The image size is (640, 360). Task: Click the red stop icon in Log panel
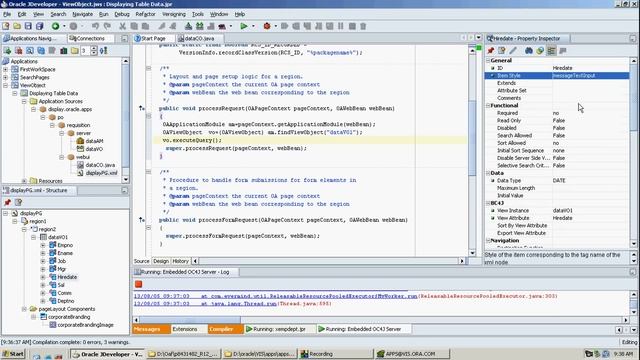(x=138, y=284)
